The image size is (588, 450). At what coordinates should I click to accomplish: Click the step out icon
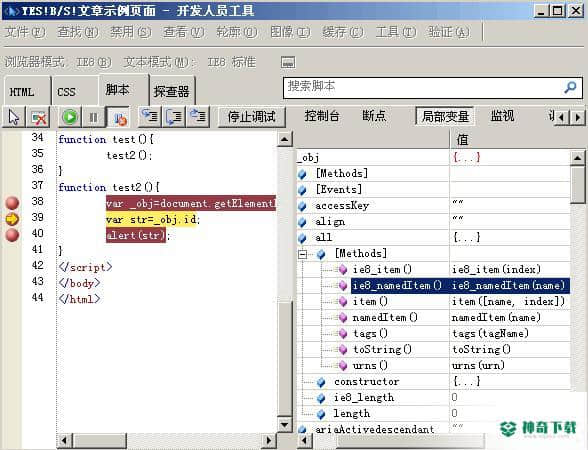click(198, 117)
